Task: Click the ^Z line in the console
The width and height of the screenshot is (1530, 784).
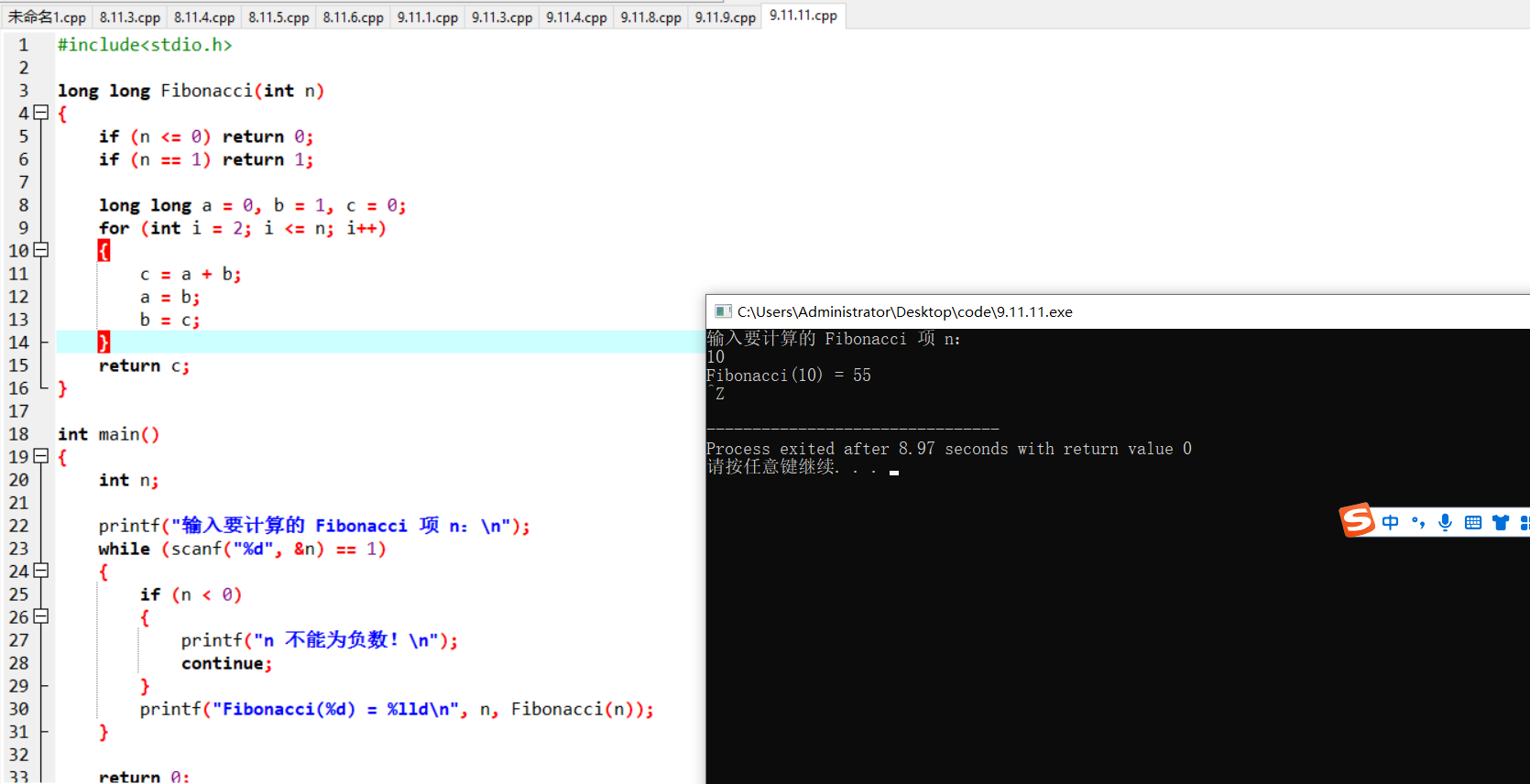Action: [716, 394]
